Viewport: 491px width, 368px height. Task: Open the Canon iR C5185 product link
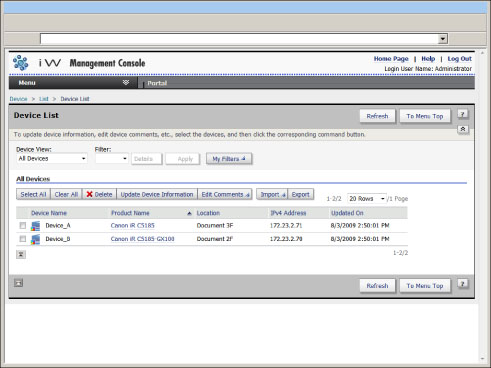133,226
